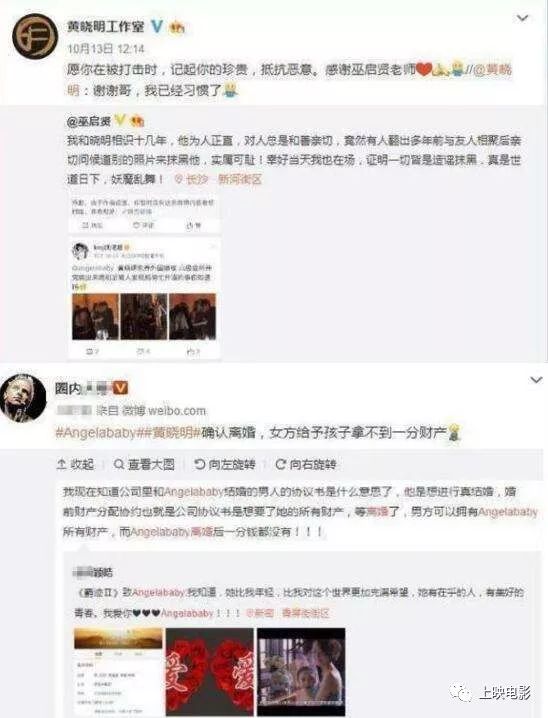Image resolution: width=548 pixels, height=718 pixels.
Task: Open the red heart 爱 image thumbnail
Action: pos(209,672)
